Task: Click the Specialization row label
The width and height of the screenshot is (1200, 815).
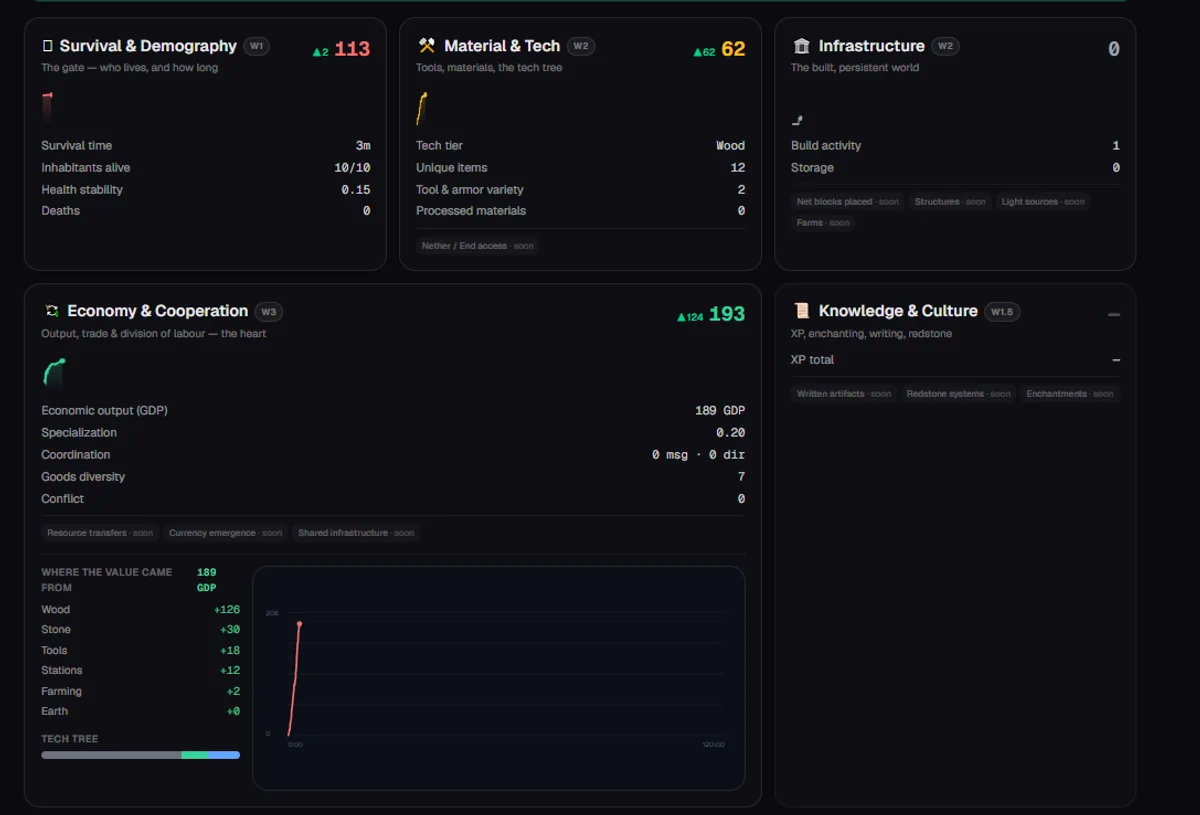Action: tap(79, 433)
